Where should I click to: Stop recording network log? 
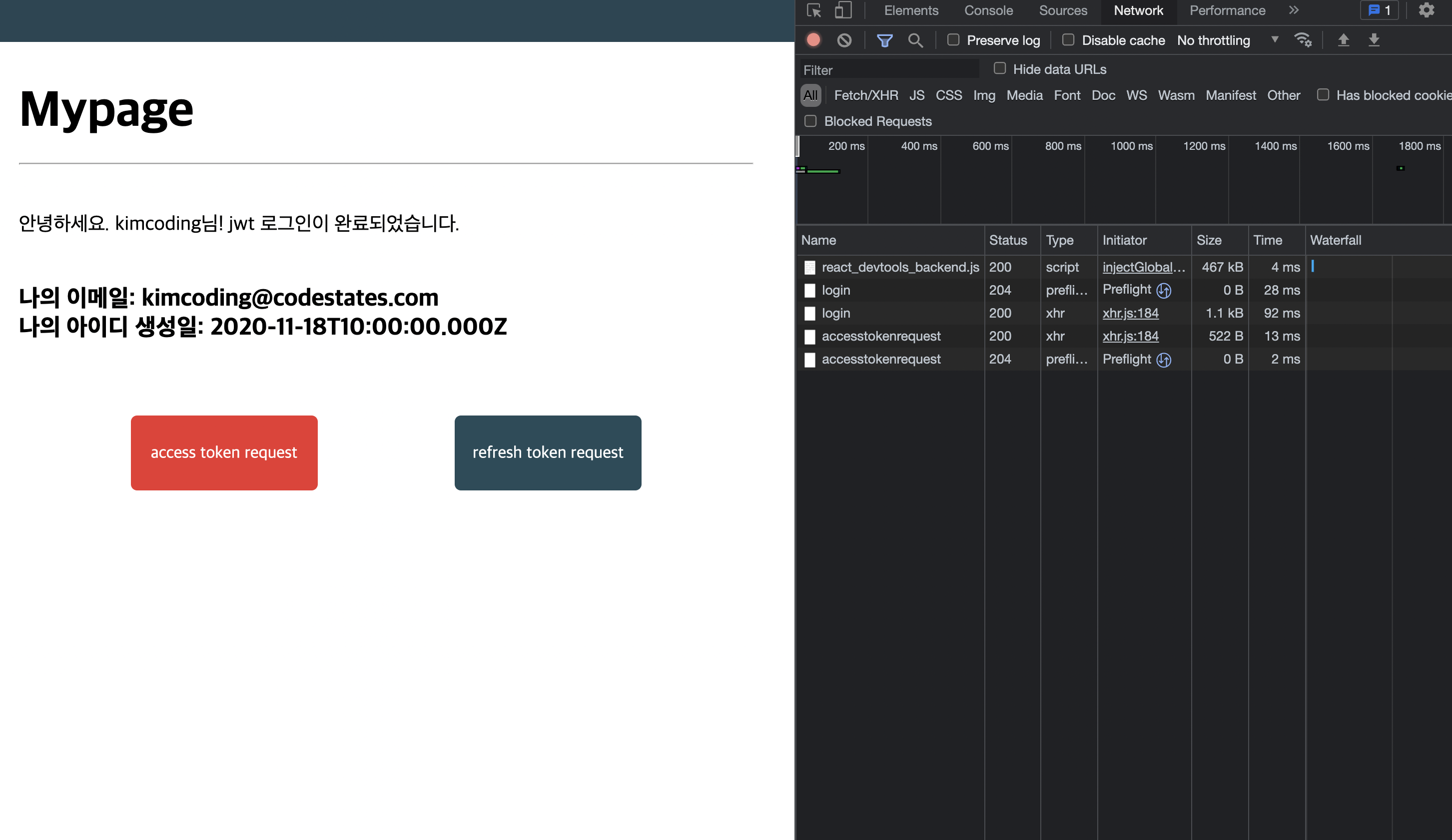[813, 40]
